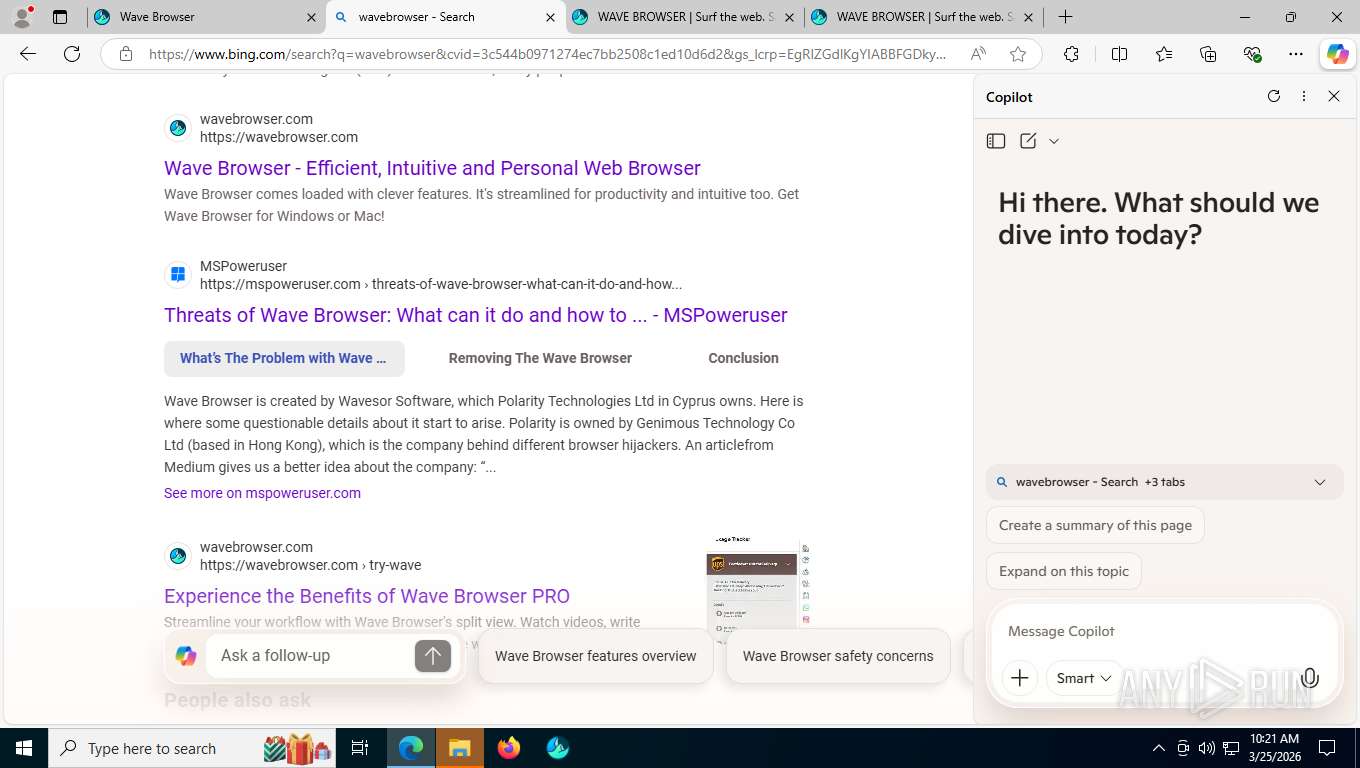Viewport: 1360px width, 768px height.
Task: Open the Copilot conversations sidebar icon
Action: 996,141
